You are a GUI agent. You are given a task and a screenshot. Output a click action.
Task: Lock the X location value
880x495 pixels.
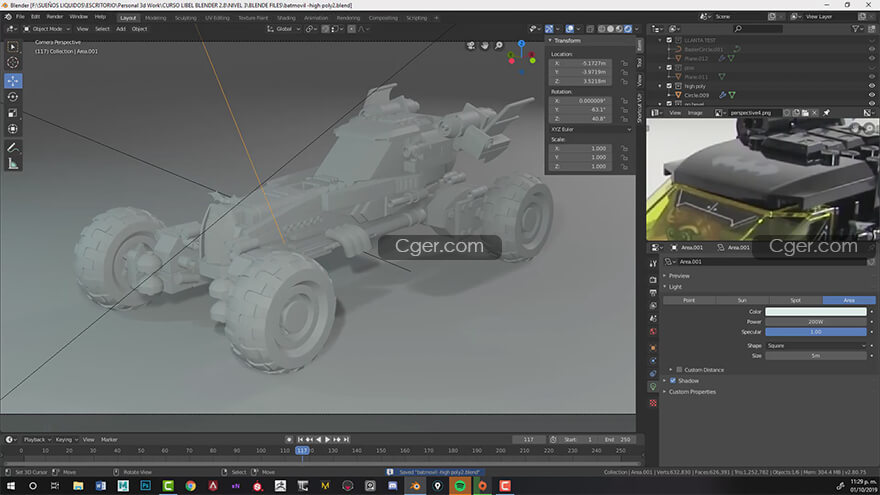(x=624, y=63)
